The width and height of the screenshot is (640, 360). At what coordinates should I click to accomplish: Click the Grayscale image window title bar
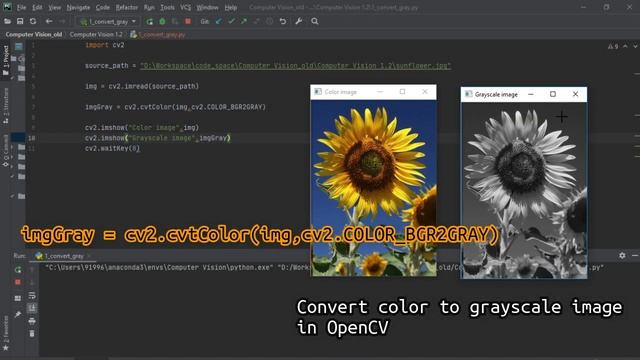[x=524, y=94]
